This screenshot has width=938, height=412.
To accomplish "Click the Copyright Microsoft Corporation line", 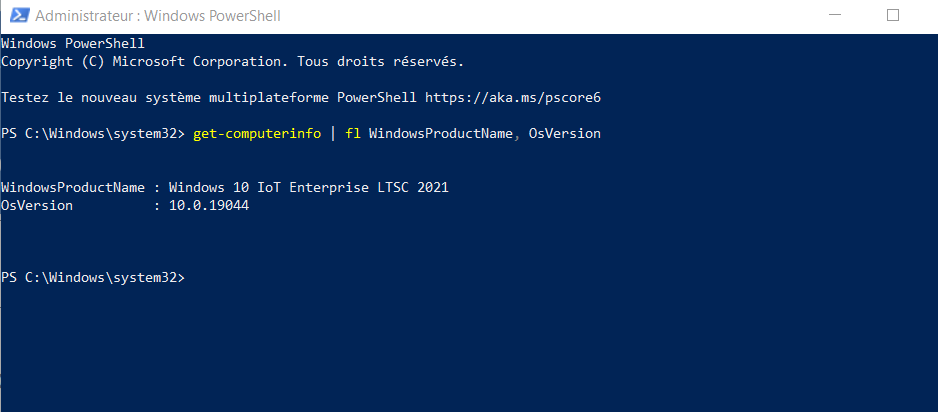I will click(232, 62).
